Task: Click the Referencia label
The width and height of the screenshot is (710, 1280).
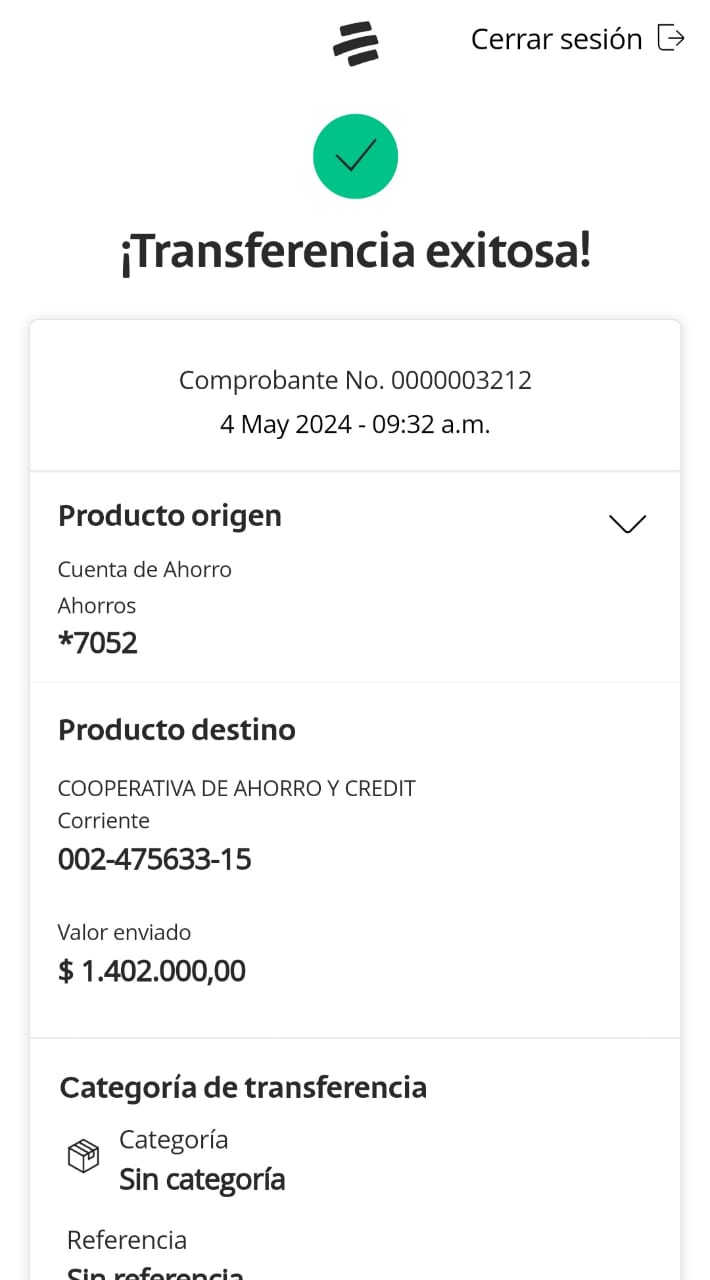Action: (127, 1240)
